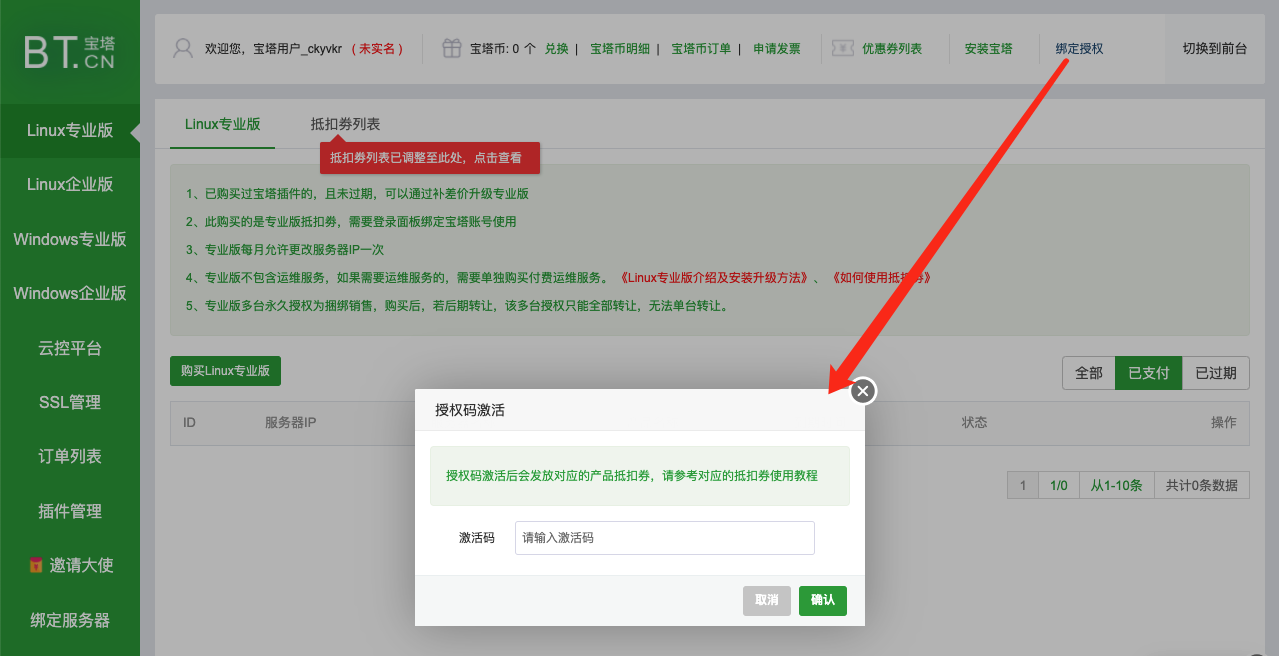Click the coupon ticket icon
This screenshot has height=656, width=1279.
[x=842, y=48]
